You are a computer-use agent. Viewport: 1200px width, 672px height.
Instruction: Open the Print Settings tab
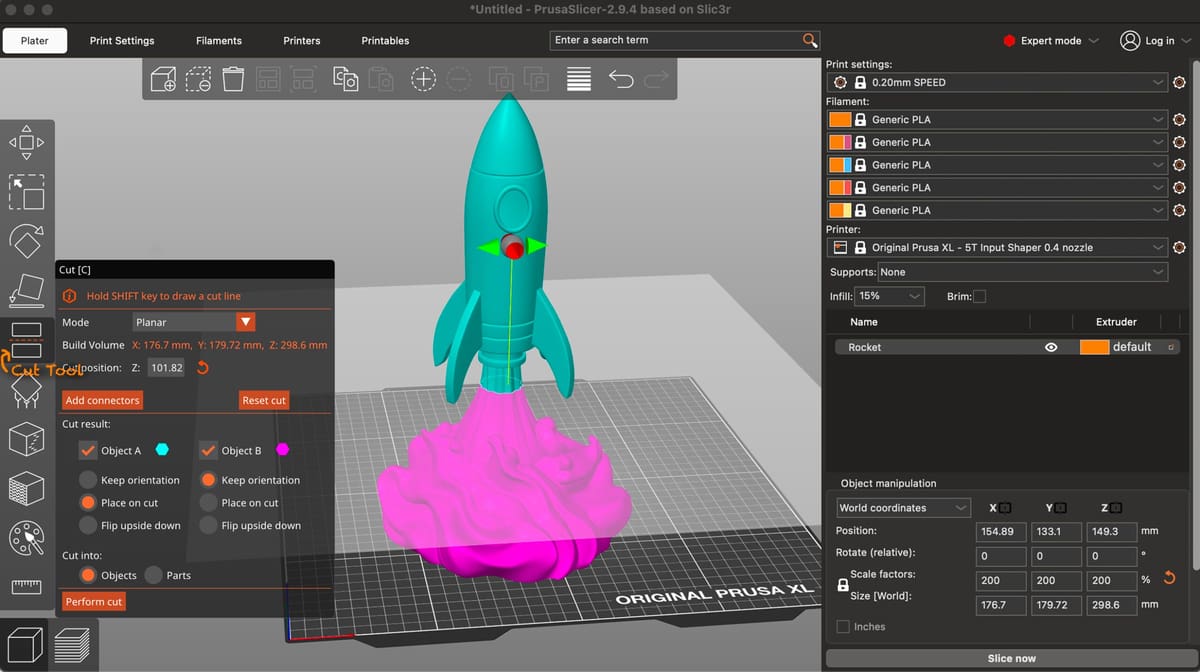[122, 41]
